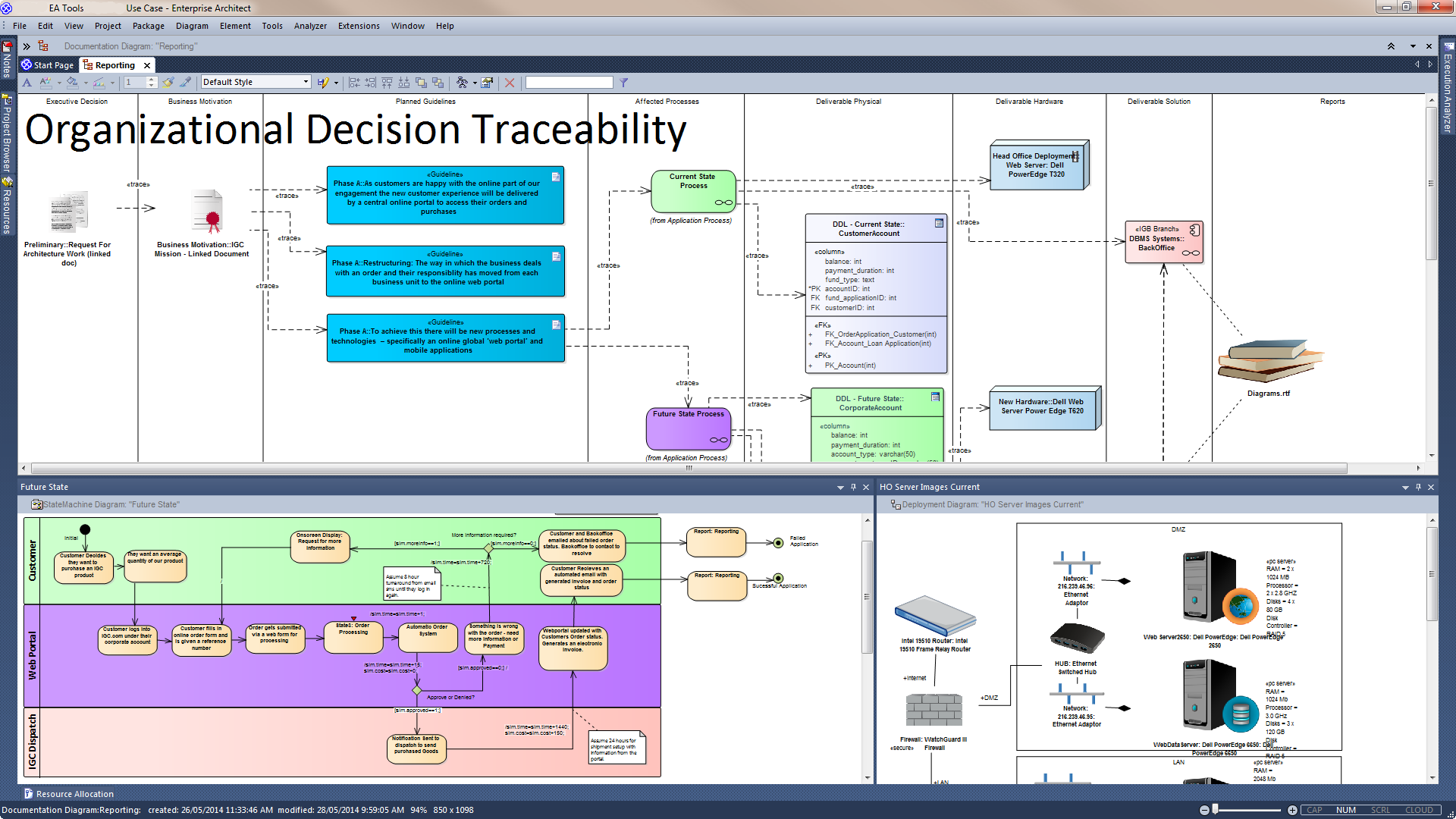Click the bring to front icon
This screenshot has width=1456, height=819.
click(x=421, y=83)
